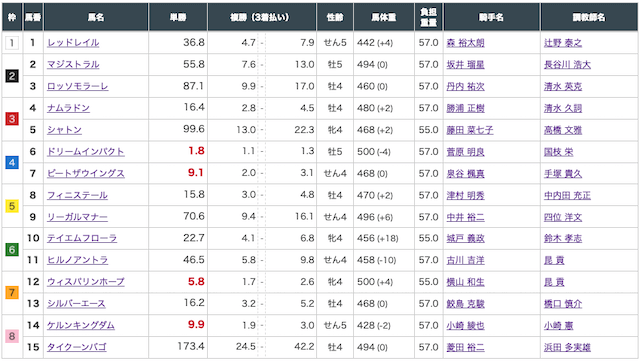The width and height of the screenshot is (640, 361).
Task: Open trainer link 辻野 泰之
Action: 563,43
